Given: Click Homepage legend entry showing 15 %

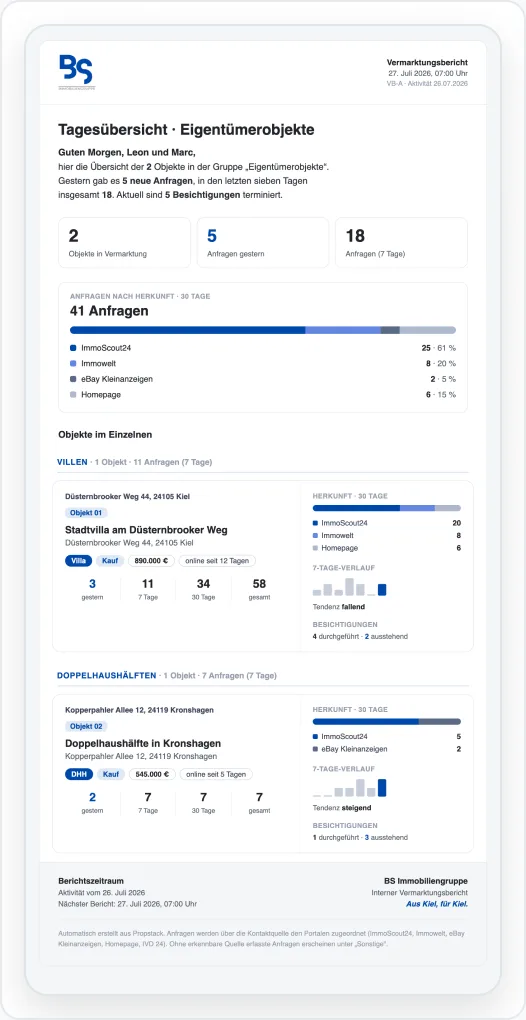Looking at the screenshot, I should (x=263, y=395).
